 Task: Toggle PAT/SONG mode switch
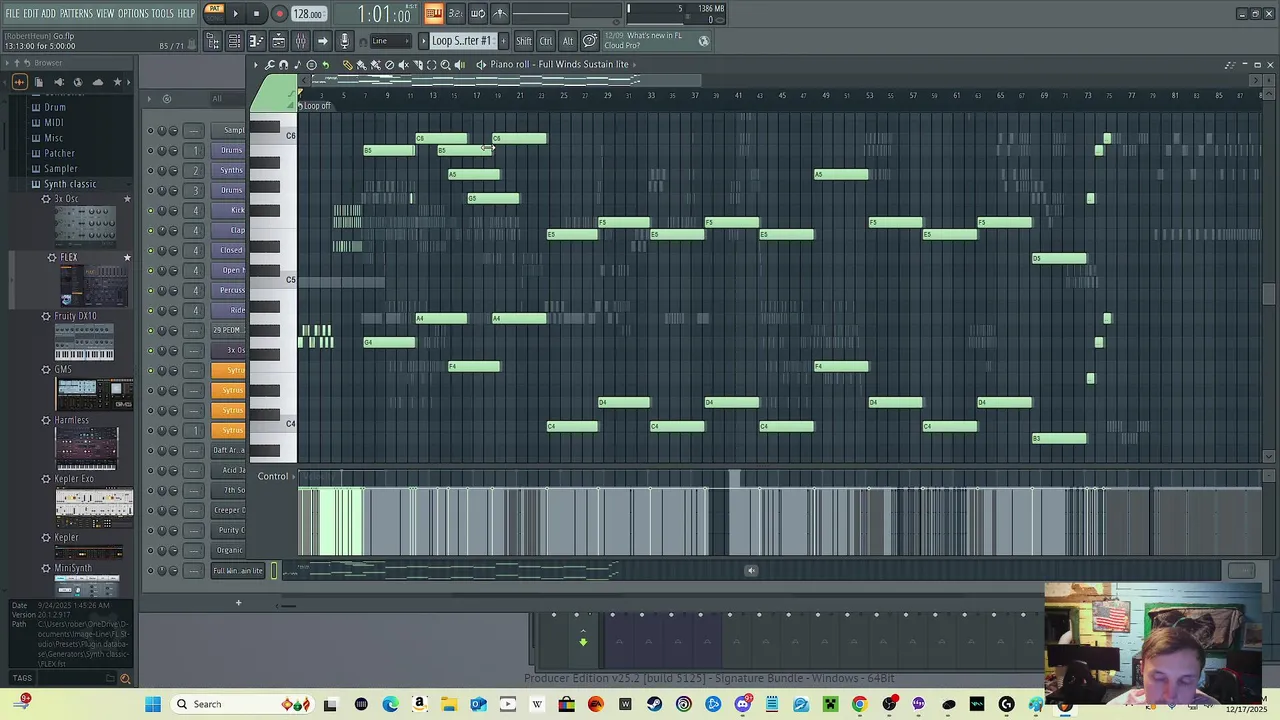pos(214,13)
